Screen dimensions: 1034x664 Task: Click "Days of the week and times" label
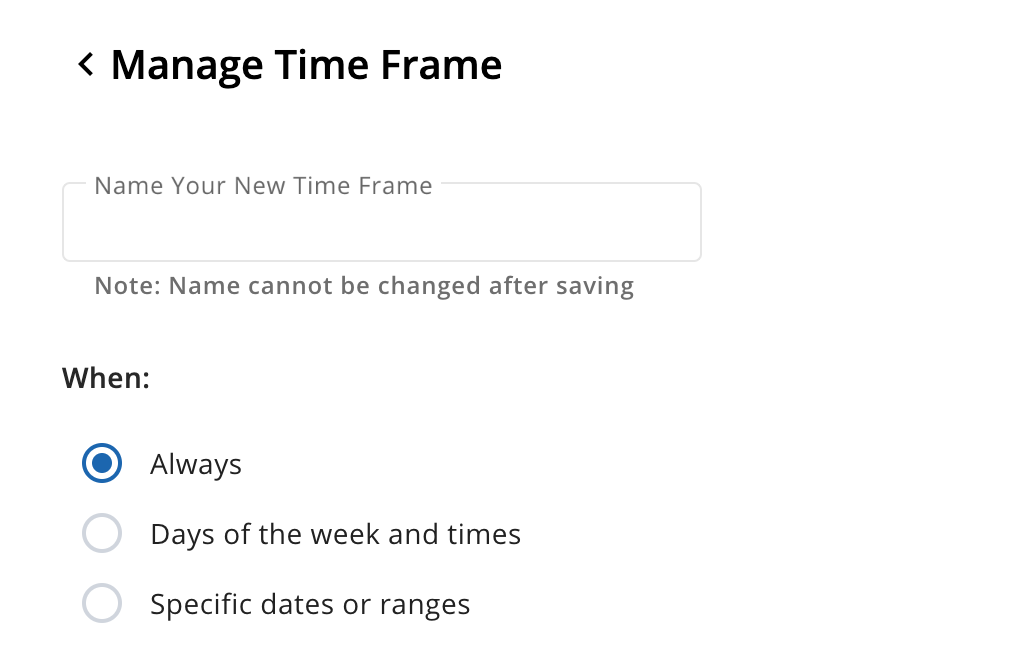click(336, 535)
